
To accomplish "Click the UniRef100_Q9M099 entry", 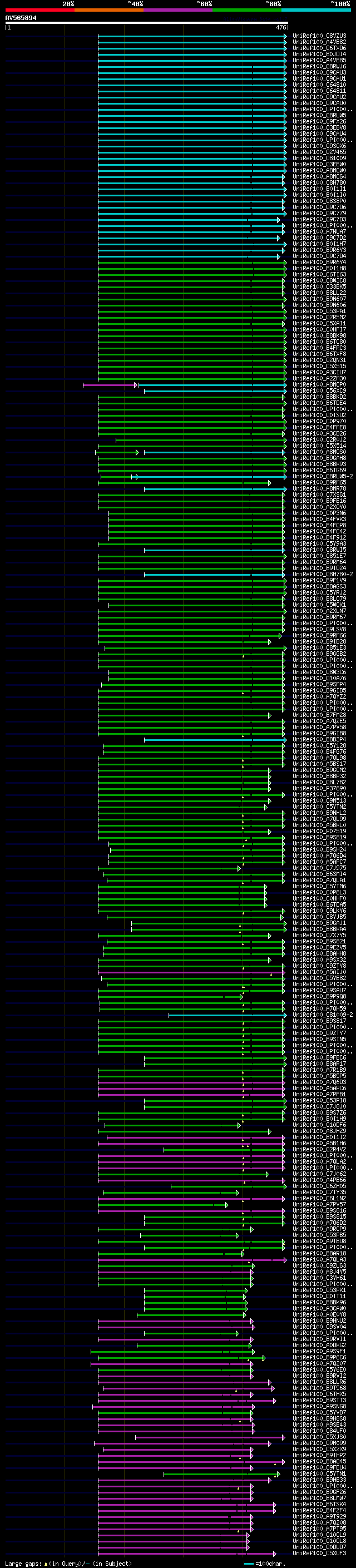I will [x=319, y=1443].
